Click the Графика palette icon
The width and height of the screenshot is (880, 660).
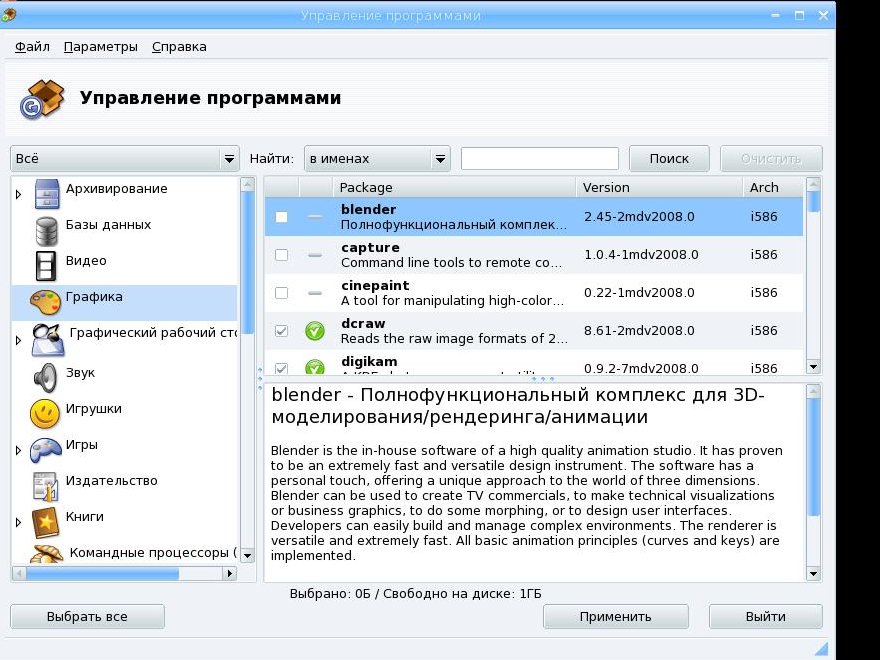[x=45, y=302]
